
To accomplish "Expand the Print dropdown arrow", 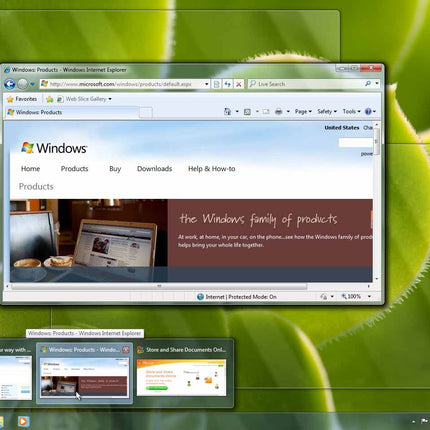I will pyautogui.click(x=288, y=112).
